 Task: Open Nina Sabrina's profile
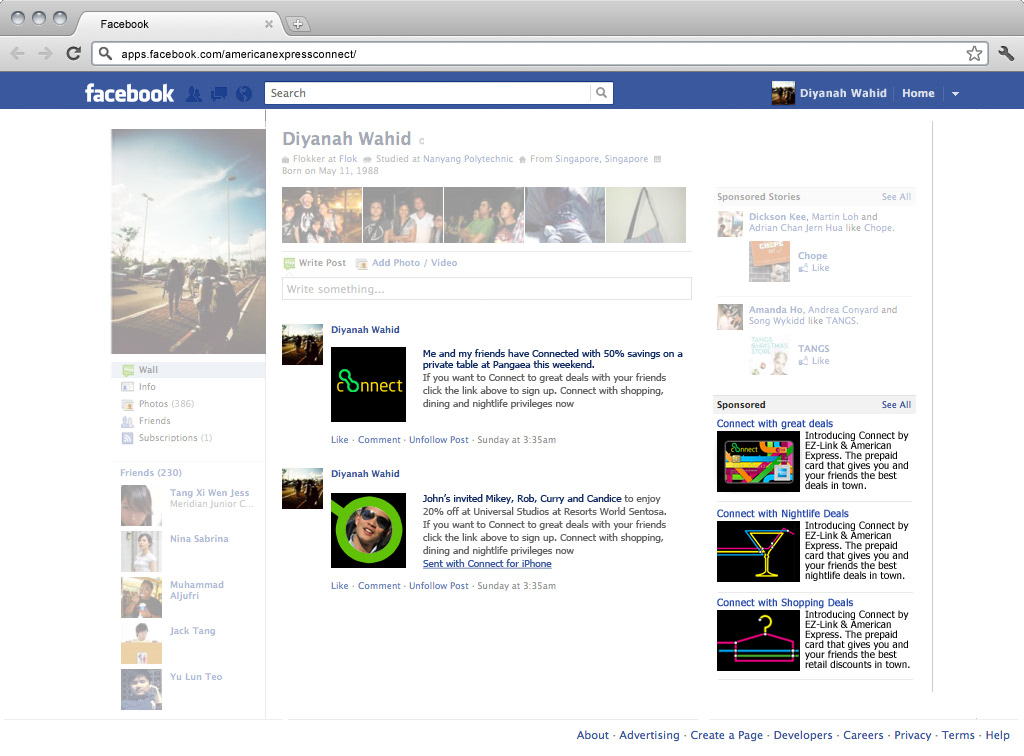click(x=199, y=539)
